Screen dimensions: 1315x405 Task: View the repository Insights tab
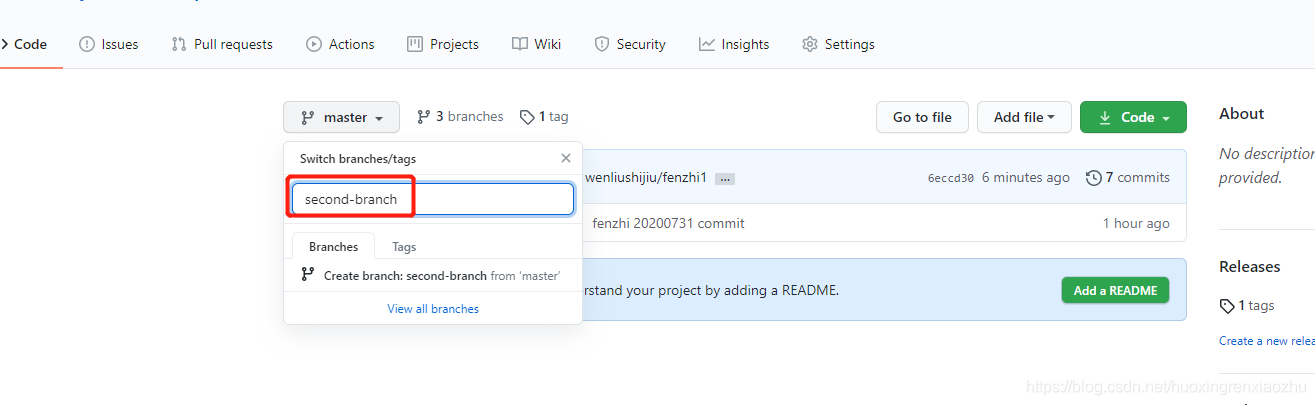[734, 44]
